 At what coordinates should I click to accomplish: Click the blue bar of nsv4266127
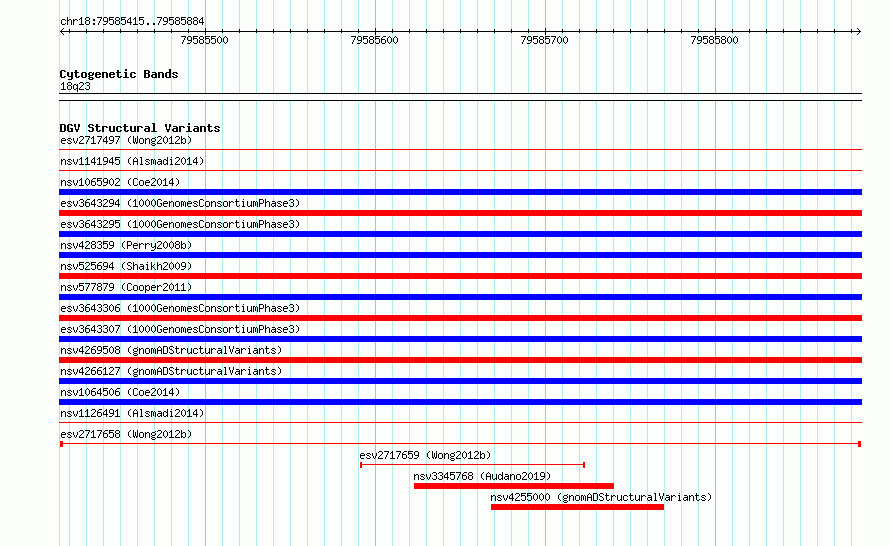460,381
